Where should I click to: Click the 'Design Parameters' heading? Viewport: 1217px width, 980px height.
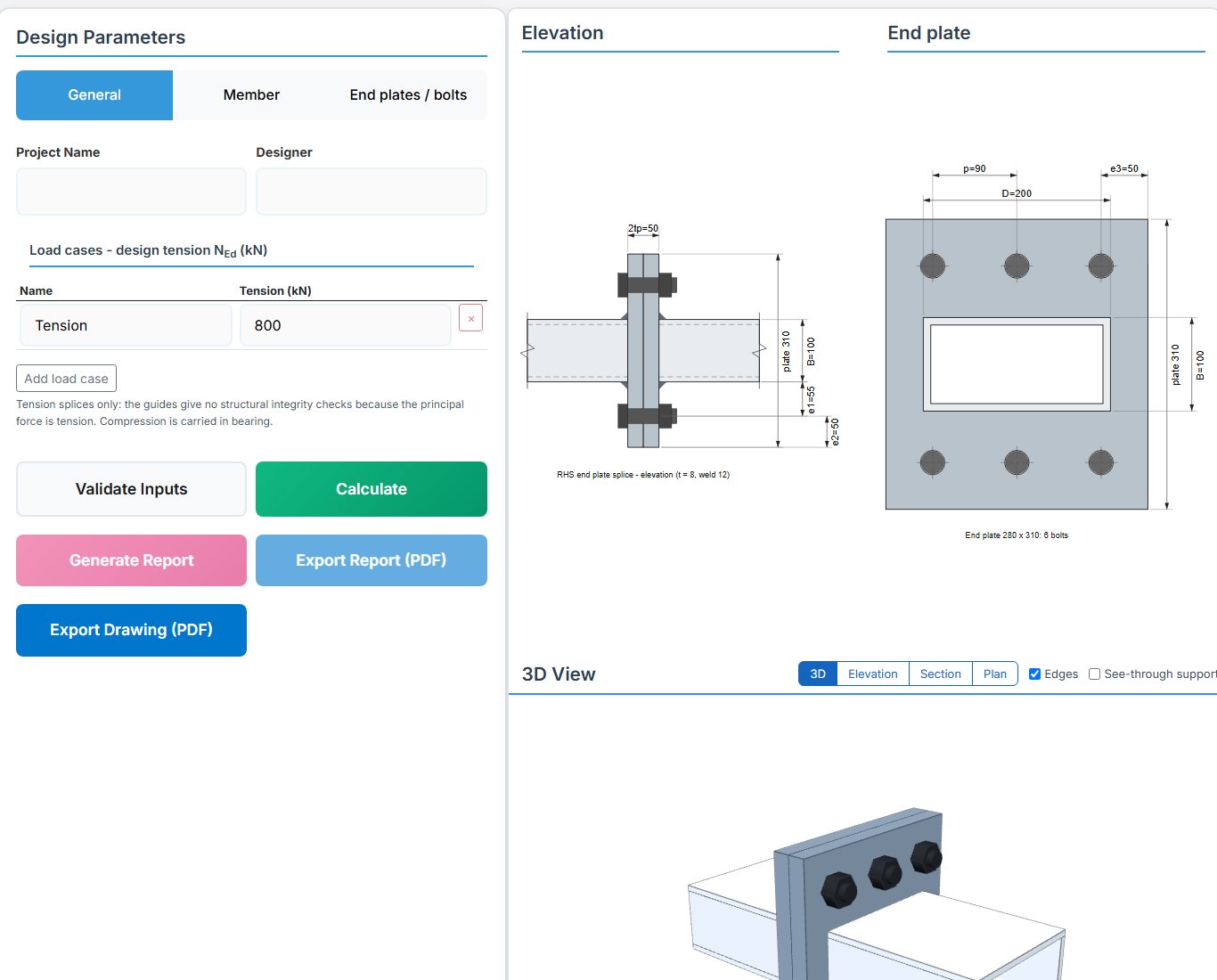point(101,37)
